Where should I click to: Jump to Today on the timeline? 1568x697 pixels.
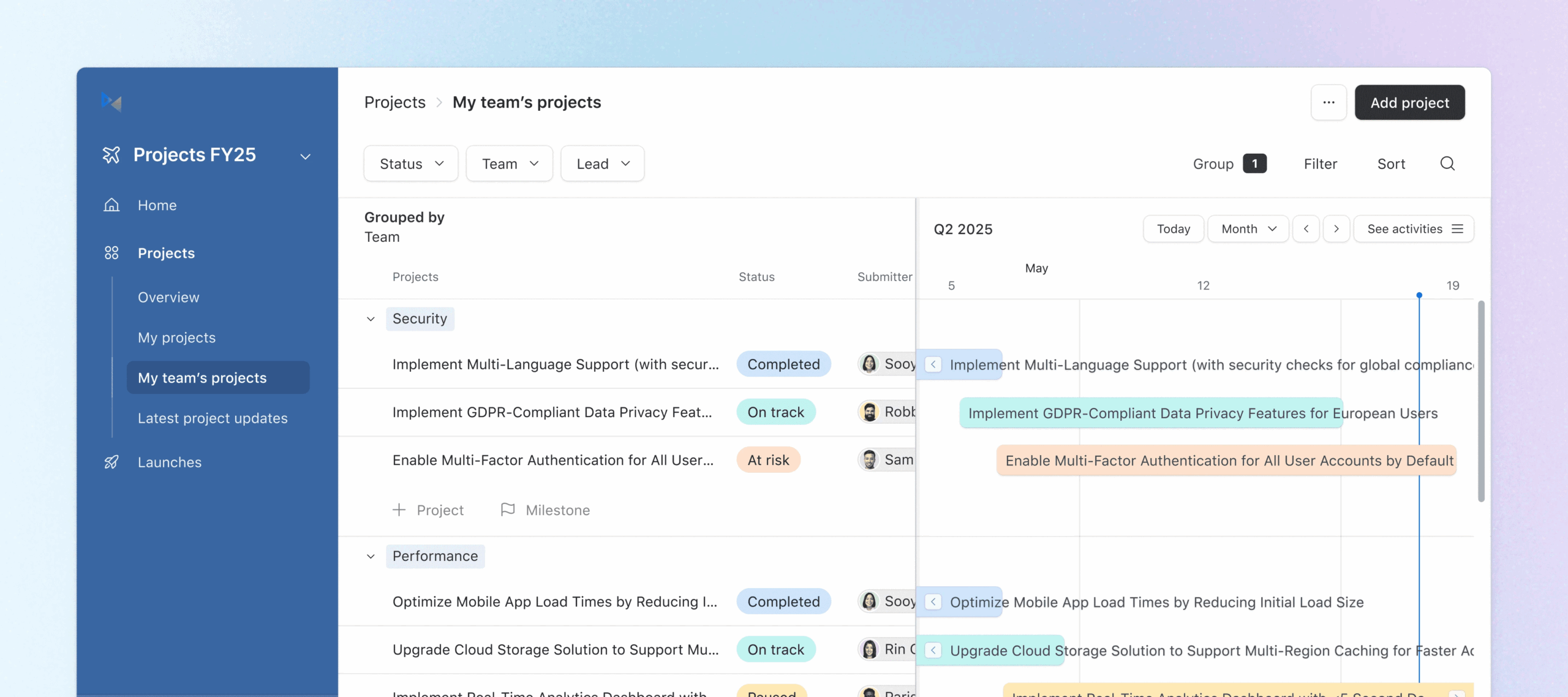1173,228
